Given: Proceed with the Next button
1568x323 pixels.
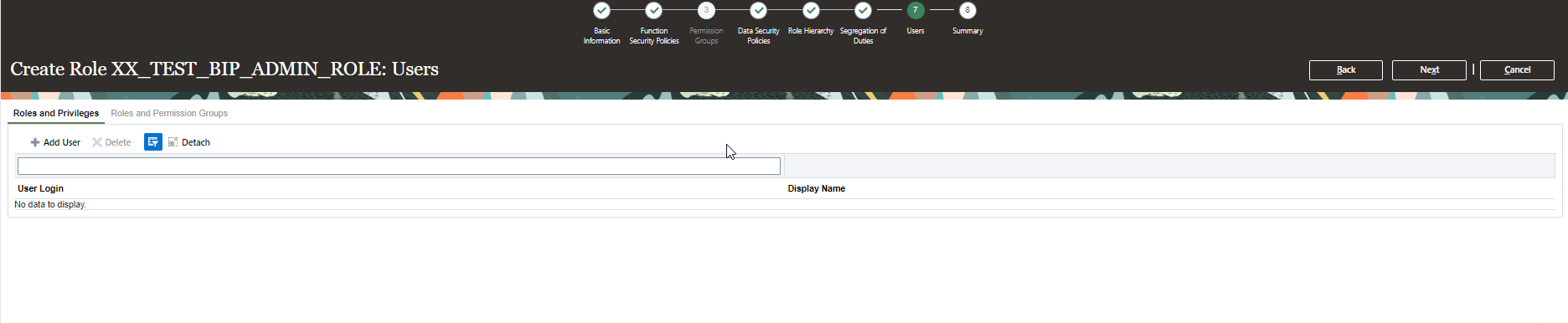Looking at the screenshot, I should [1429, 70].
